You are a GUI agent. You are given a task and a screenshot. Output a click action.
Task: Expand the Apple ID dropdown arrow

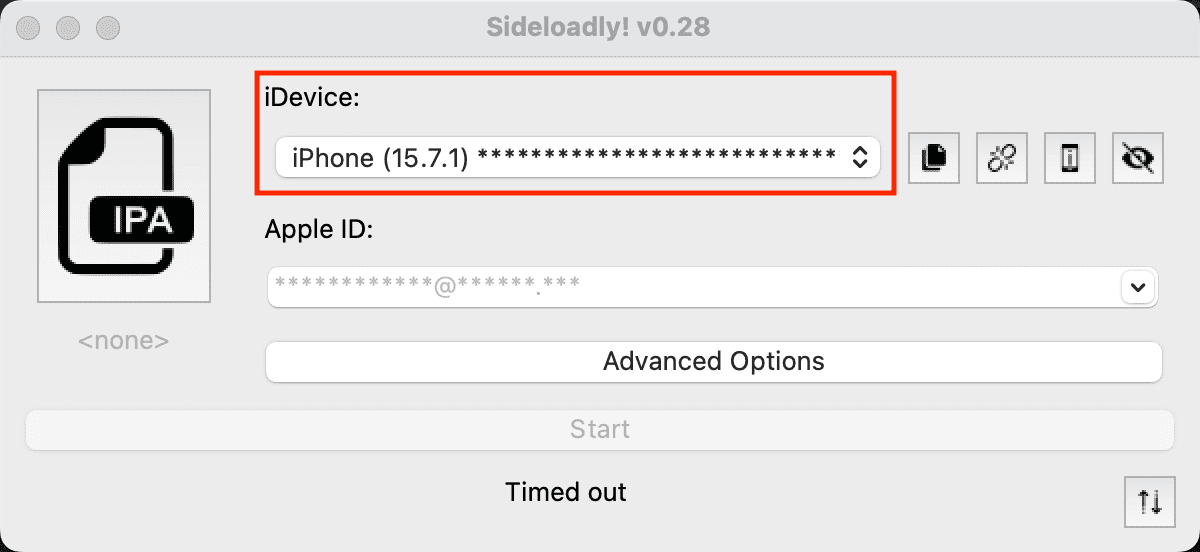tap(1137, 288)
